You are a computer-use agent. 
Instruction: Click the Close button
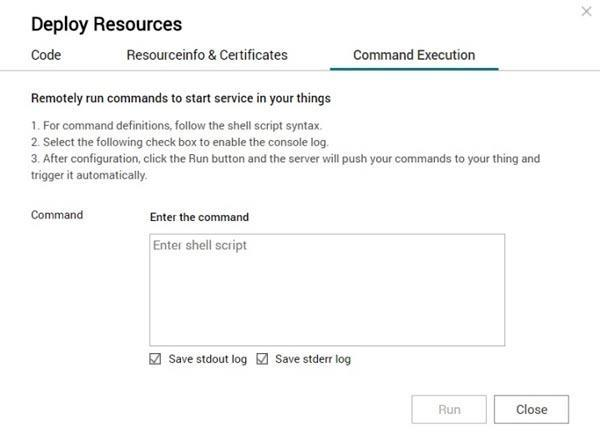[532, 409]
